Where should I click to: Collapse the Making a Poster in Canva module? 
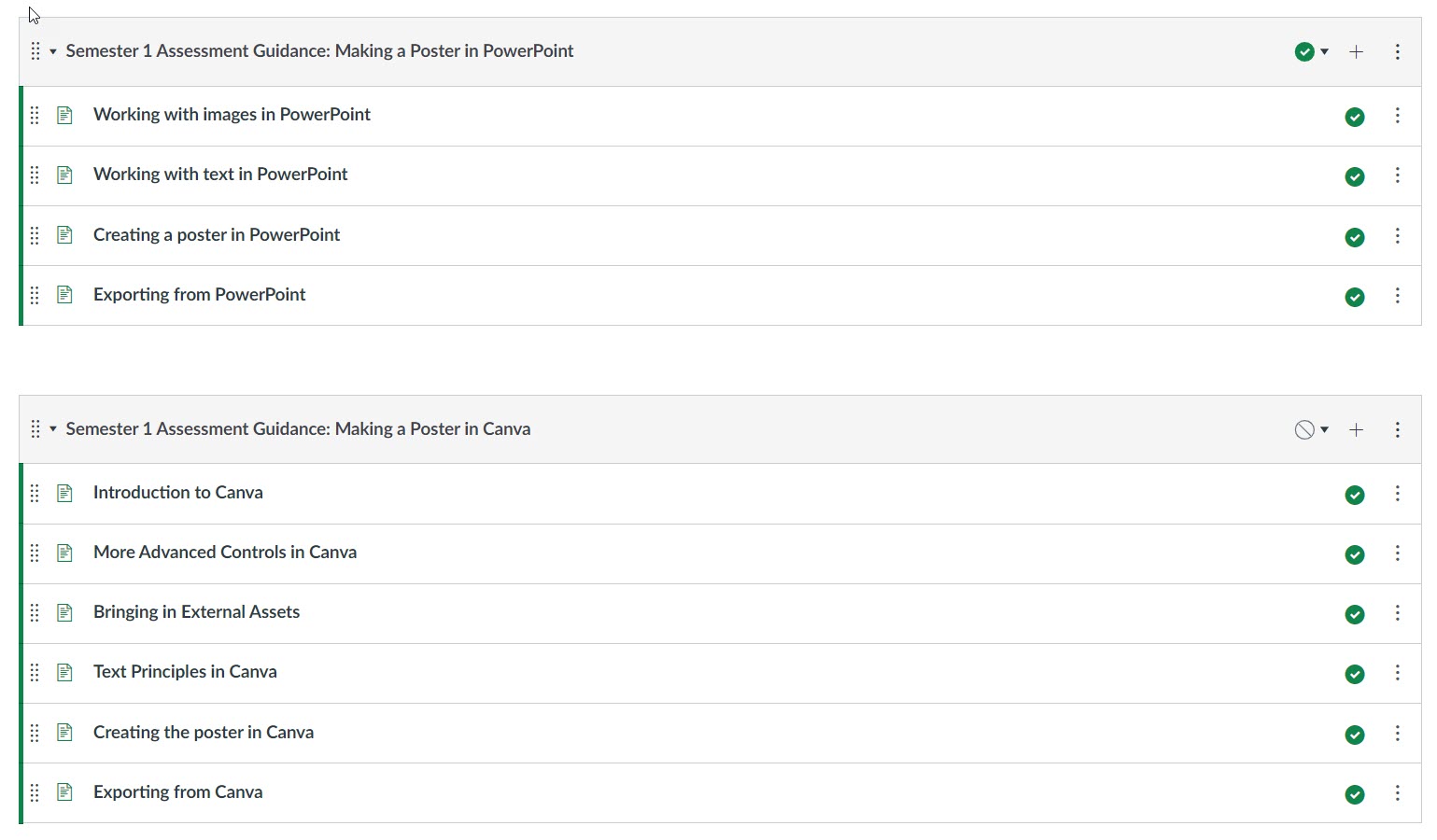pyautogui.click(x=53, y=429)
